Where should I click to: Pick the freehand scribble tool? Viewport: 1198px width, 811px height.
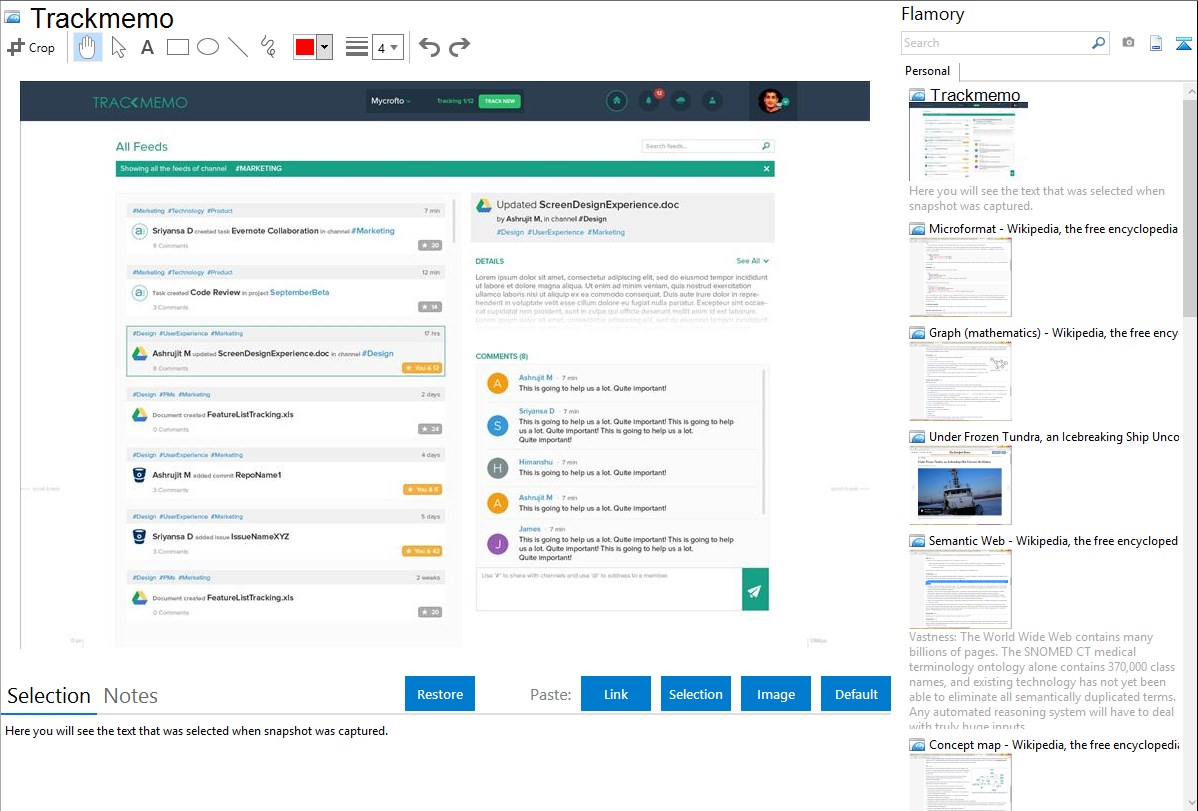[x=268, y=47]
